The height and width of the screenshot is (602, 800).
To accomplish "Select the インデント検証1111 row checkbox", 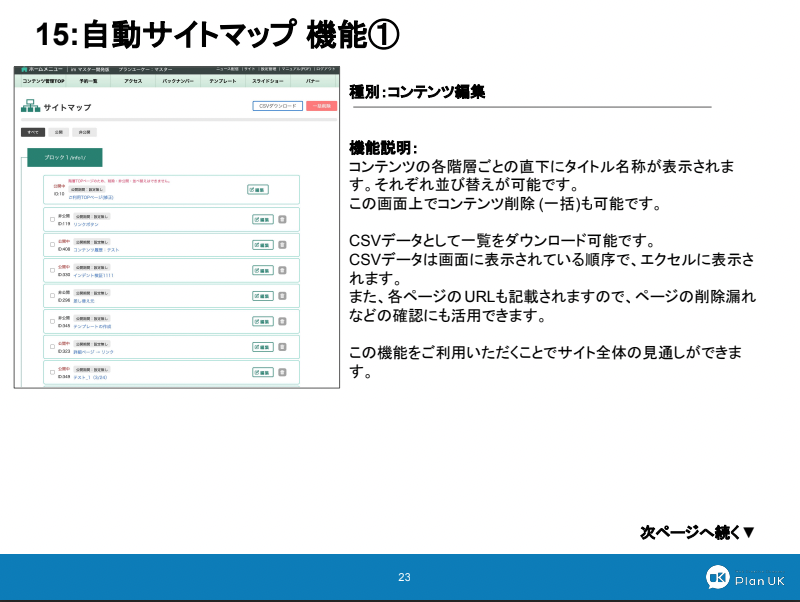I will [52, 270].
